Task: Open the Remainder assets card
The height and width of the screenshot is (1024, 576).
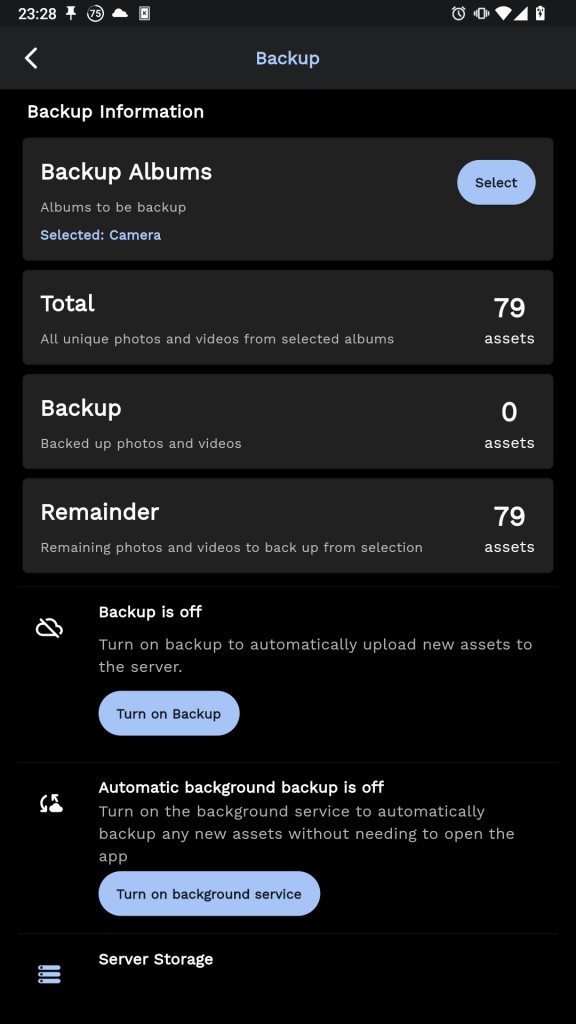Action: tap(288, 526)
